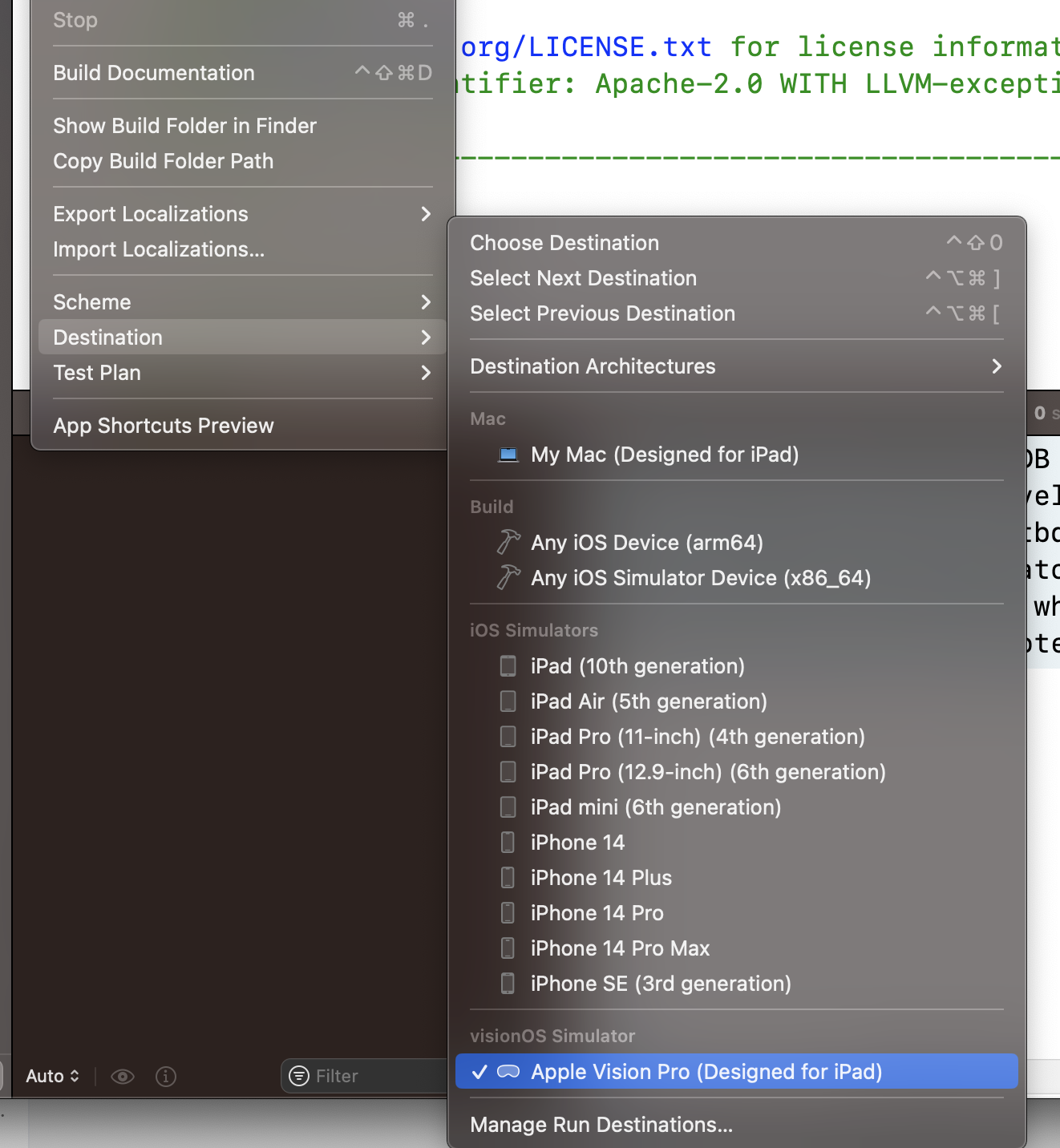
Task: Click the filter icon in the Filter field
Action: (299, 1076)
